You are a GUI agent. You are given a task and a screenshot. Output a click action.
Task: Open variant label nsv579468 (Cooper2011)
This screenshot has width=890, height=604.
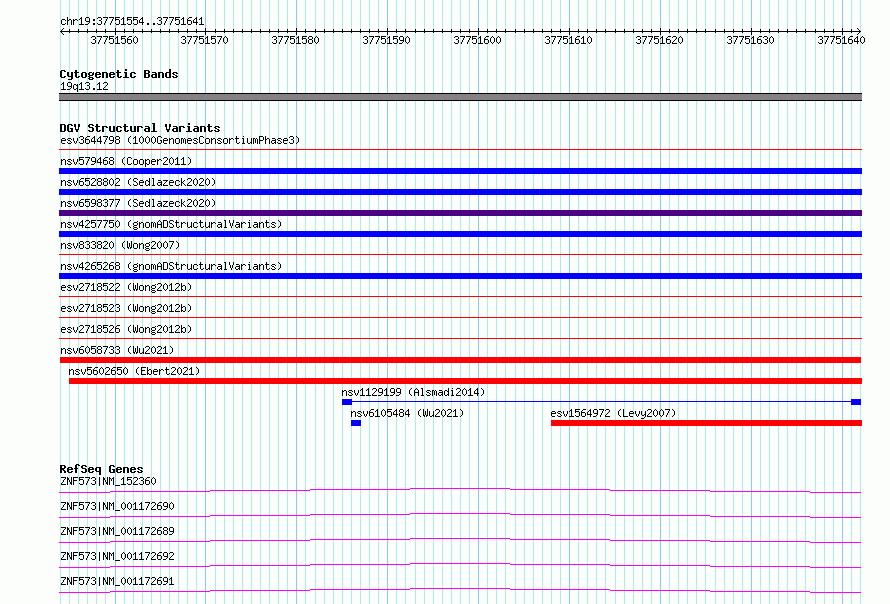[x=126, y=161]
